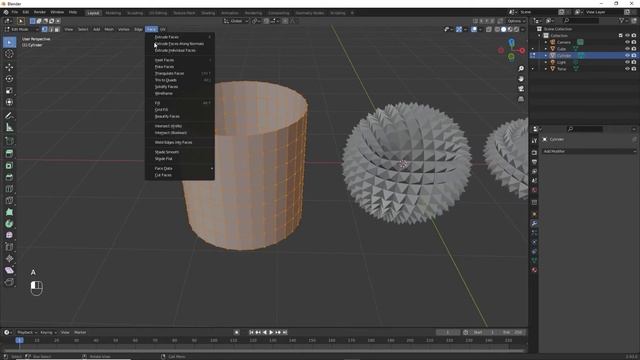Select the Loop Cut tool
This screenshot has width=640, height=360.
tap(9, 189)
